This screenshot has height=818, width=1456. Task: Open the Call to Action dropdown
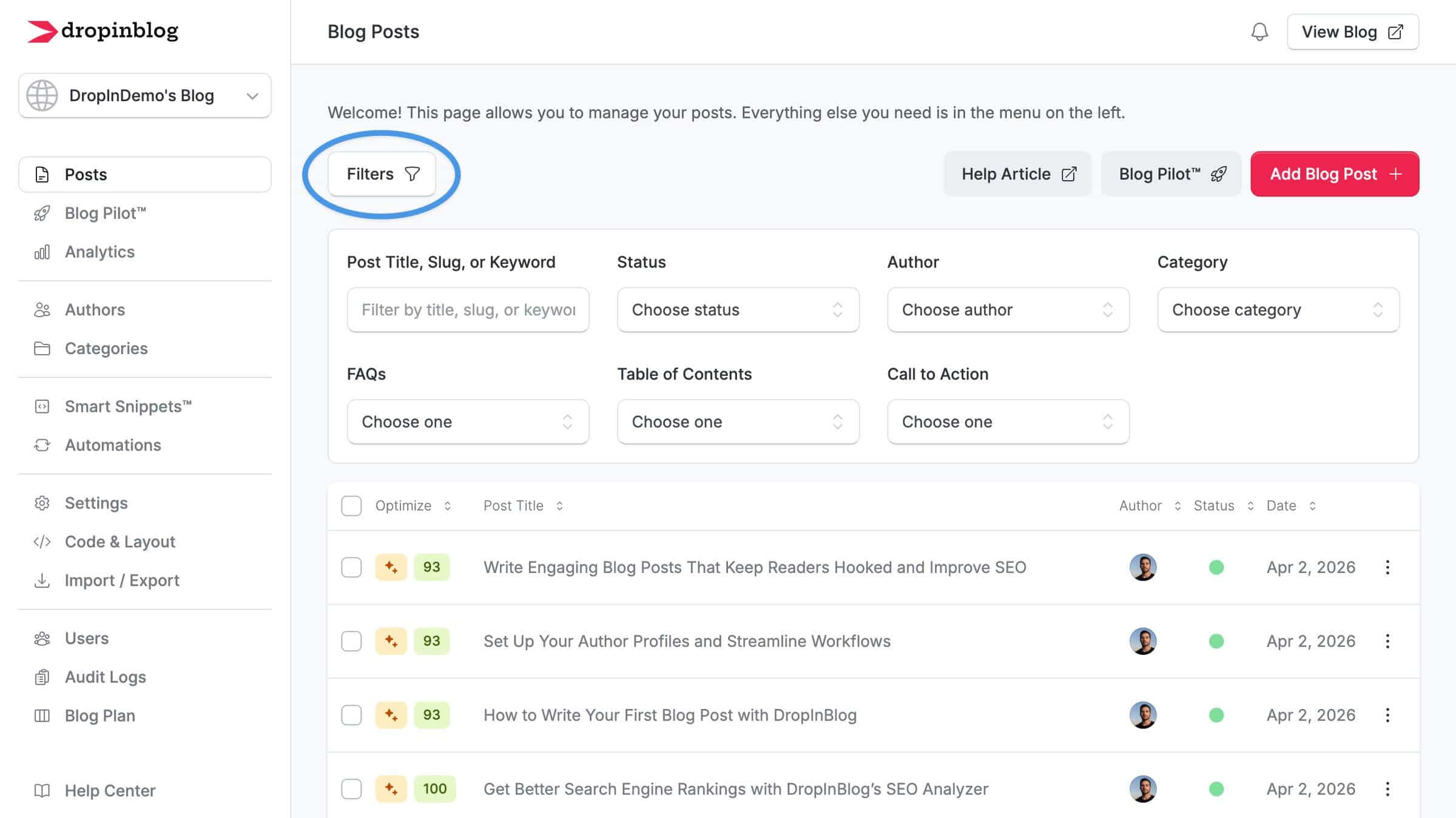click(x=1008, y=422)
